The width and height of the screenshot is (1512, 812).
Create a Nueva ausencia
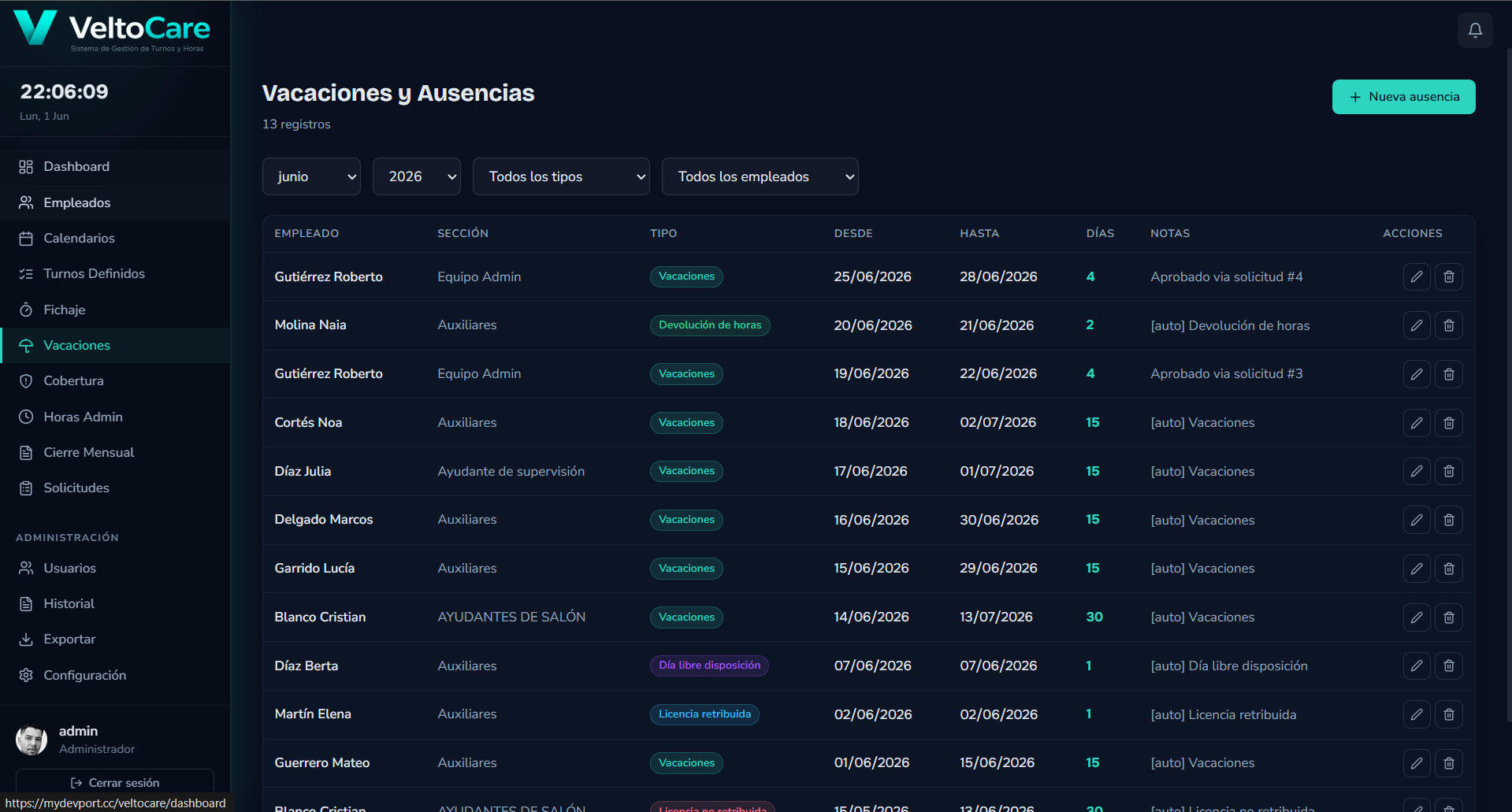coord(1403,97)
